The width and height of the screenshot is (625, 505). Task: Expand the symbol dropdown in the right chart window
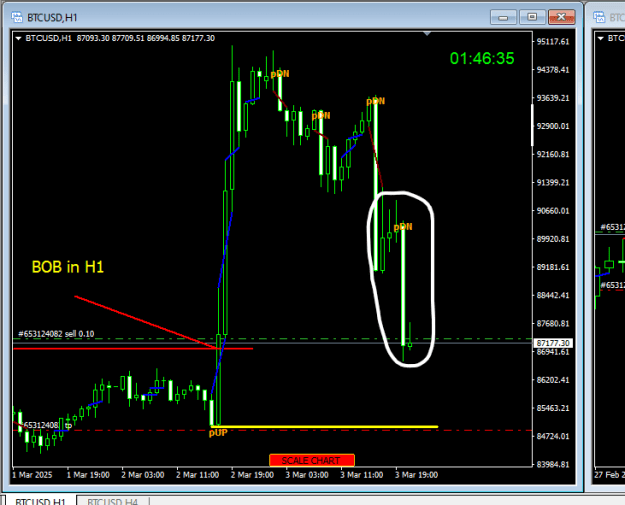pyautogui.click(x=601, y=39)
